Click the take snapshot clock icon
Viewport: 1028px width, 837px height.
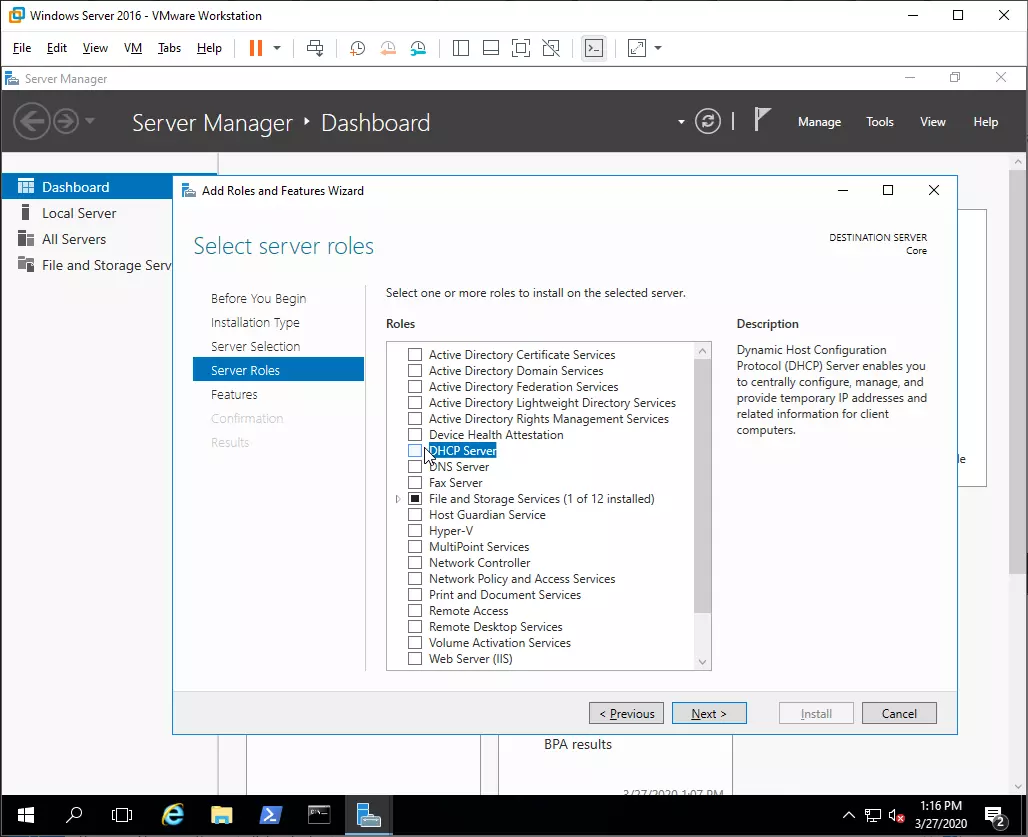pos(357,48)
